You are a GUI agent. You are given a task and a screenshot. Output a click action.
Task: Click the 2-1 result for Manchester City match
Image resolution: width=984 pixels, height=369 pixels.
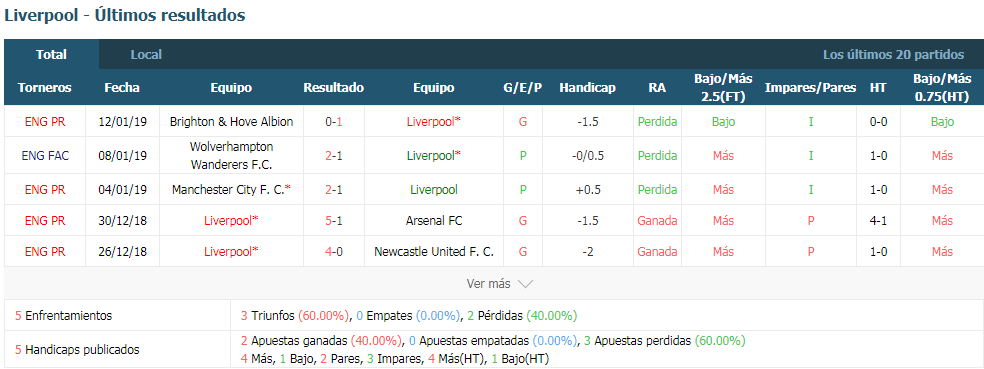(x=334, y=190)
